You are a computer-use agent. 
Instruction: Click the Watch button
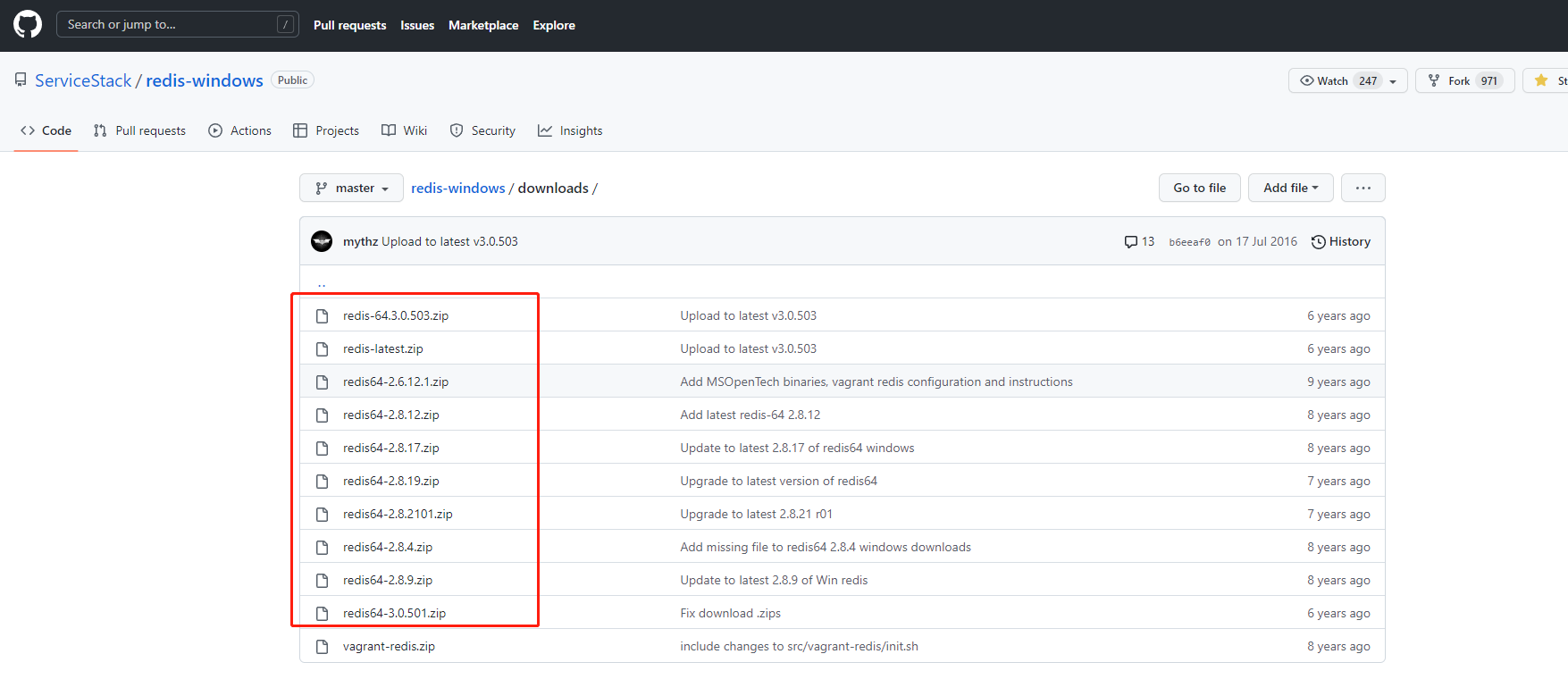tap(1337, 80)
